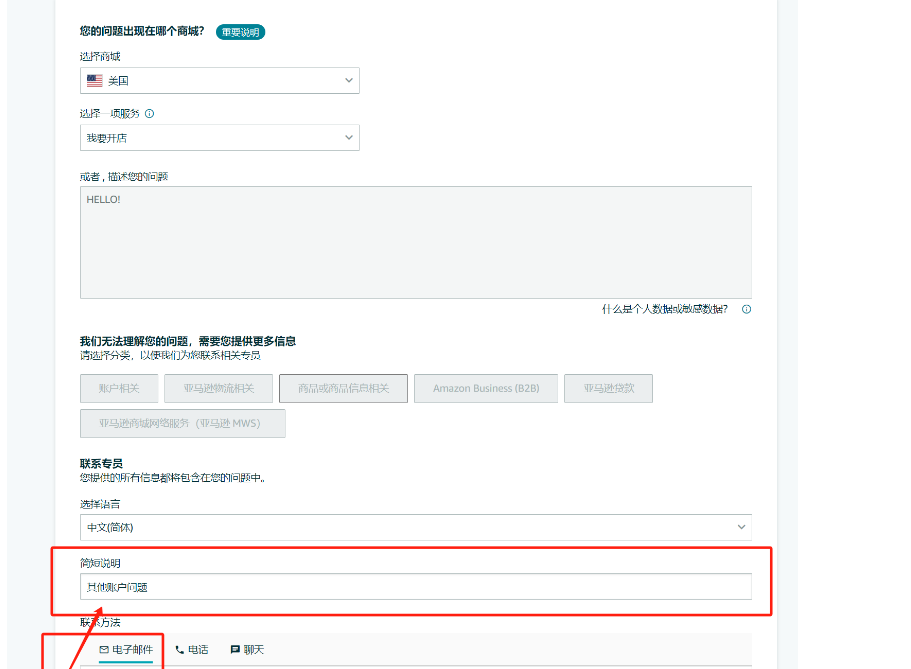Open the 选择语言 language dropdown showing 中文(简体)

415,527
